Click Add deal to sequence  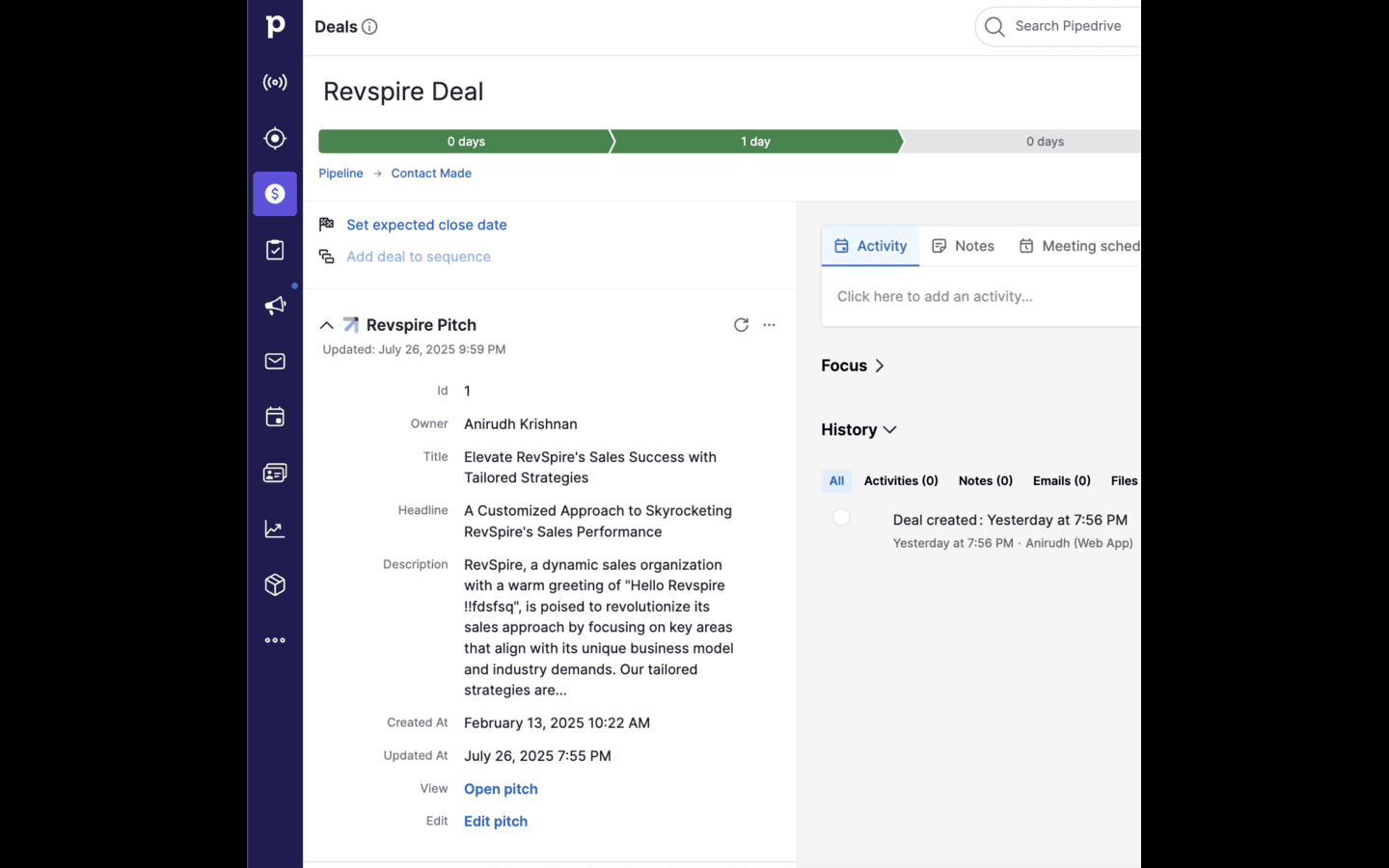(419, 257)
